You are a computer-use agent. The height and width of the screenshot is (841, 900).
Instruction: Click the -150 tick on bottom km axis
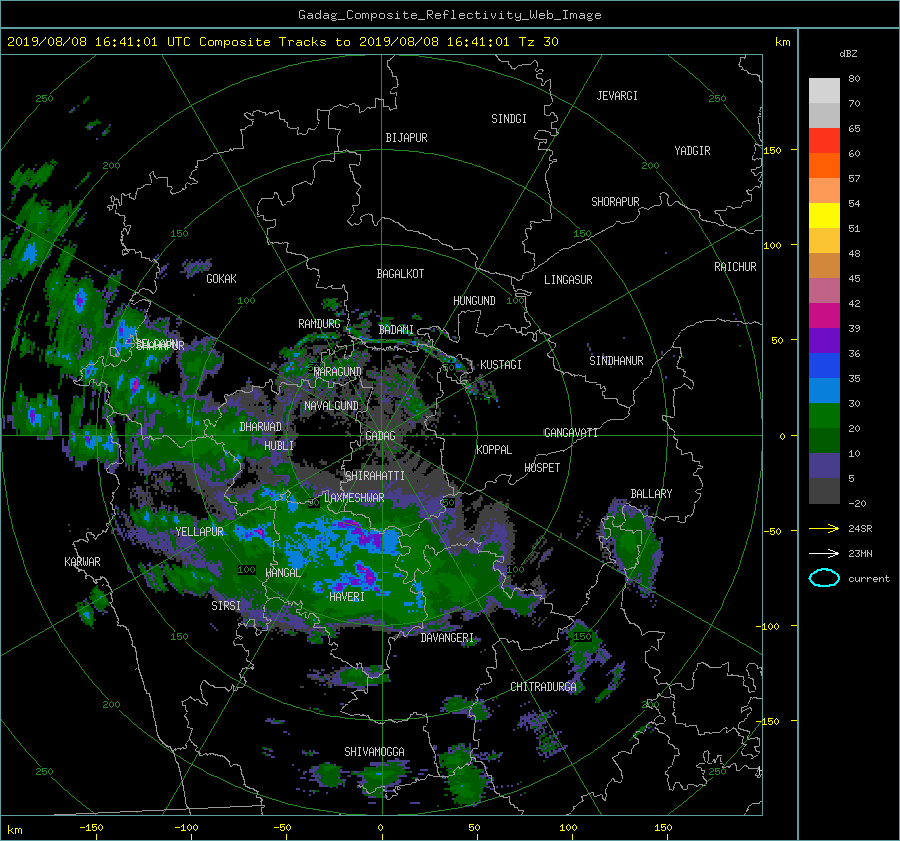click(91, 828)
